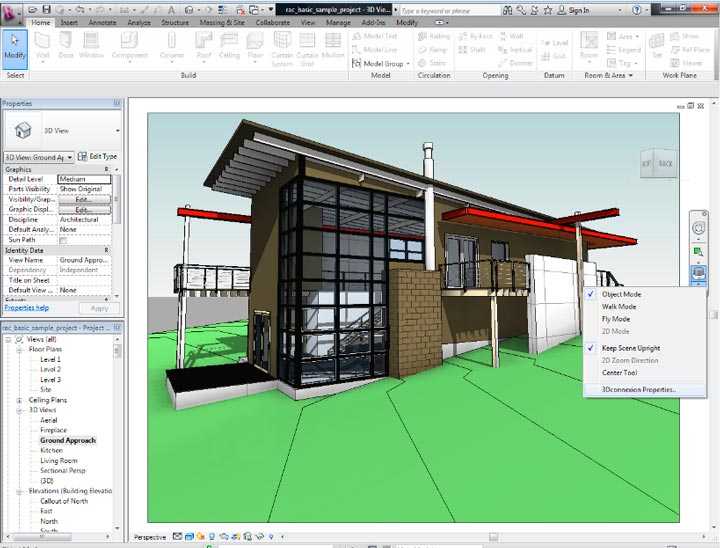This screenshot has width=720, height=548.
Task: Click the Help question mark icon
Action: tap(636, 10)
